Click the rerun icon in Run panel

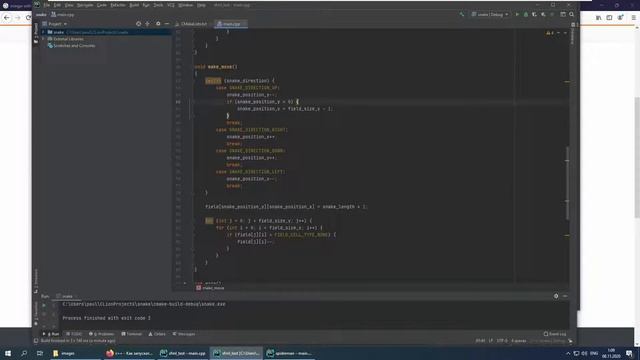pyautogui.click(x=44, y=305)
